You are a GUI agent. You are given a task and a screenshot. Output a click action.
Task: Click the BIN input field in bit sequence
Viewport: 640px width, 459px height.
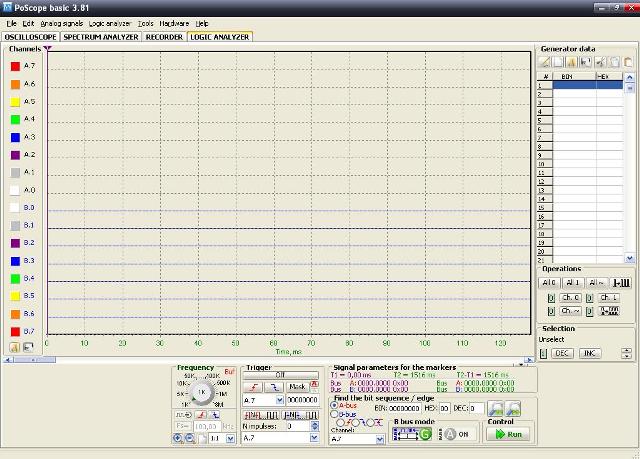point(404,408)
